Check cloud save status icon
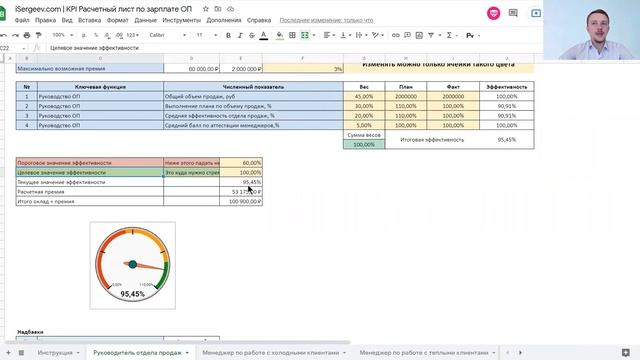Viewport: 640px width, 360px height. click(x=230, y=9)
